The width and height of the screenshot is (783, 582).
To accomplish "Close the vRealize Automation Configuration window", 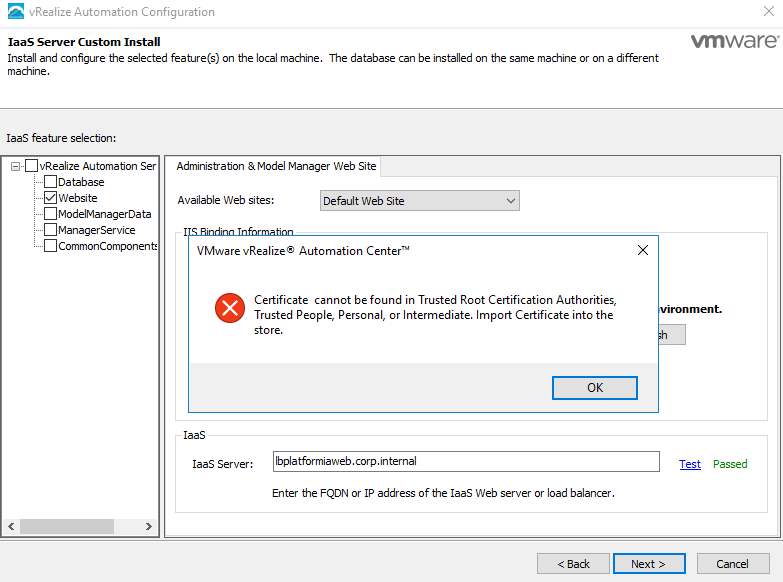I will click(769, 11).
